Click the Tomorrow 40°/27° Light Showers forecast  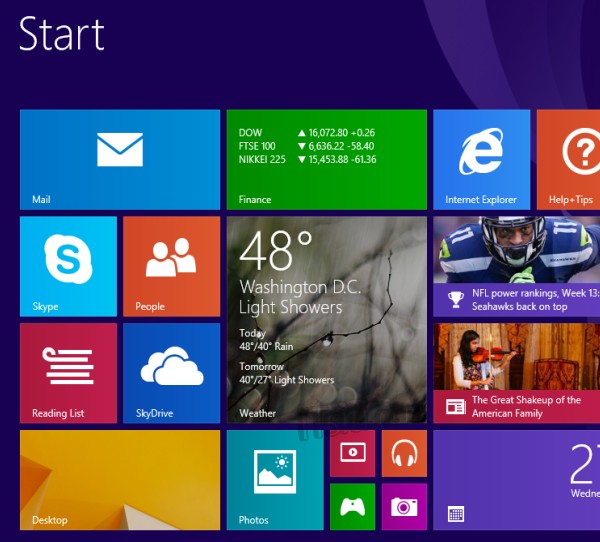pyautogui.click(x=287, y=373)
